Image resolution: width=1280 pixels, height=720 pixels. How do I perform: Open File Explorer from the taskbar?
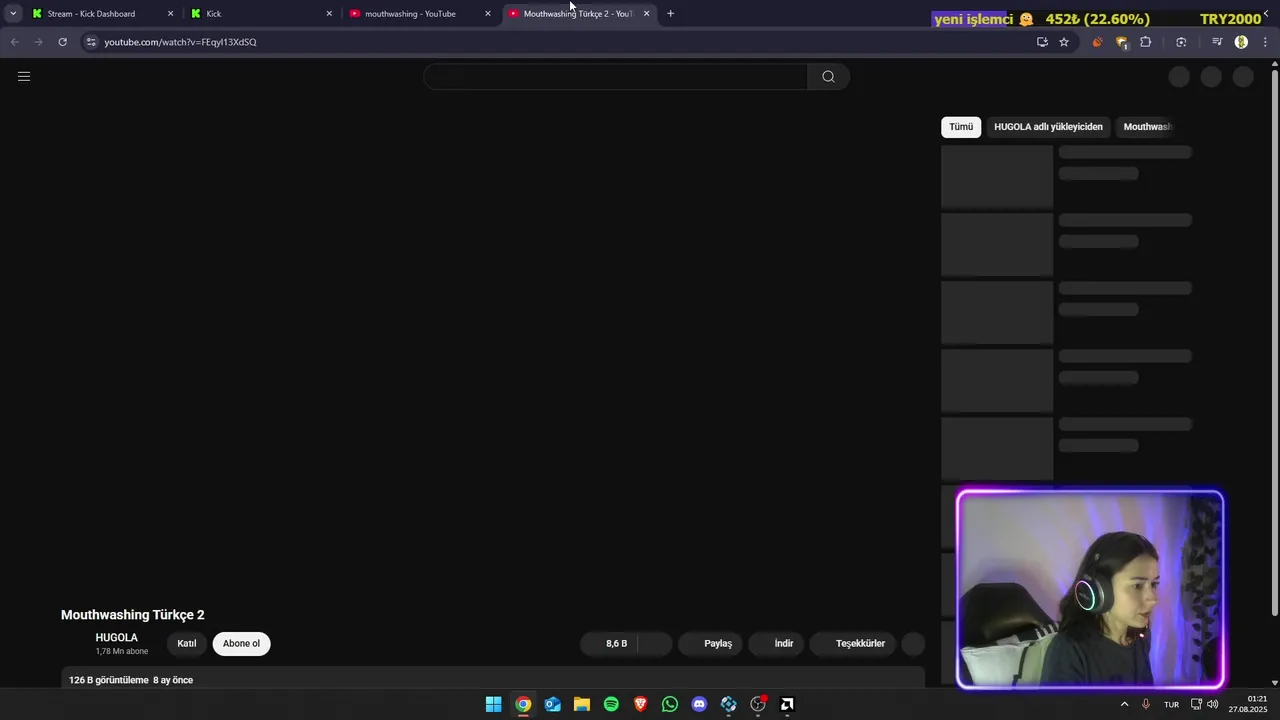tap(582, 704)
